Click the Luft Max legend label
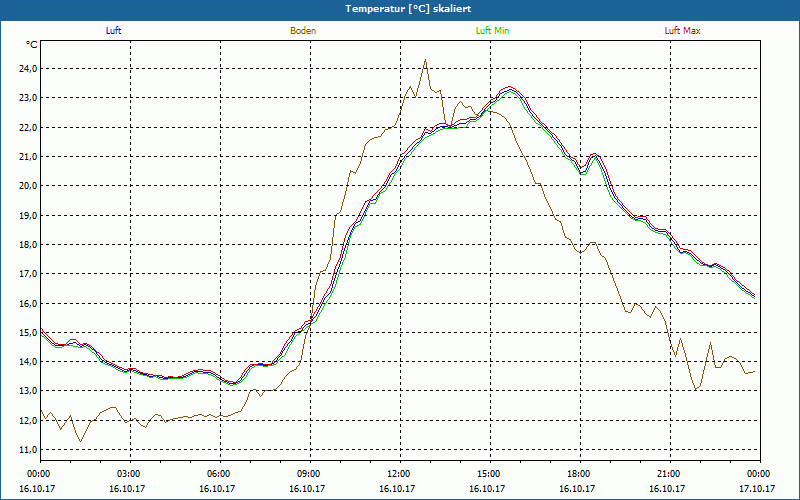The width and height of the screenshot is (800, 500). point(682,31)
